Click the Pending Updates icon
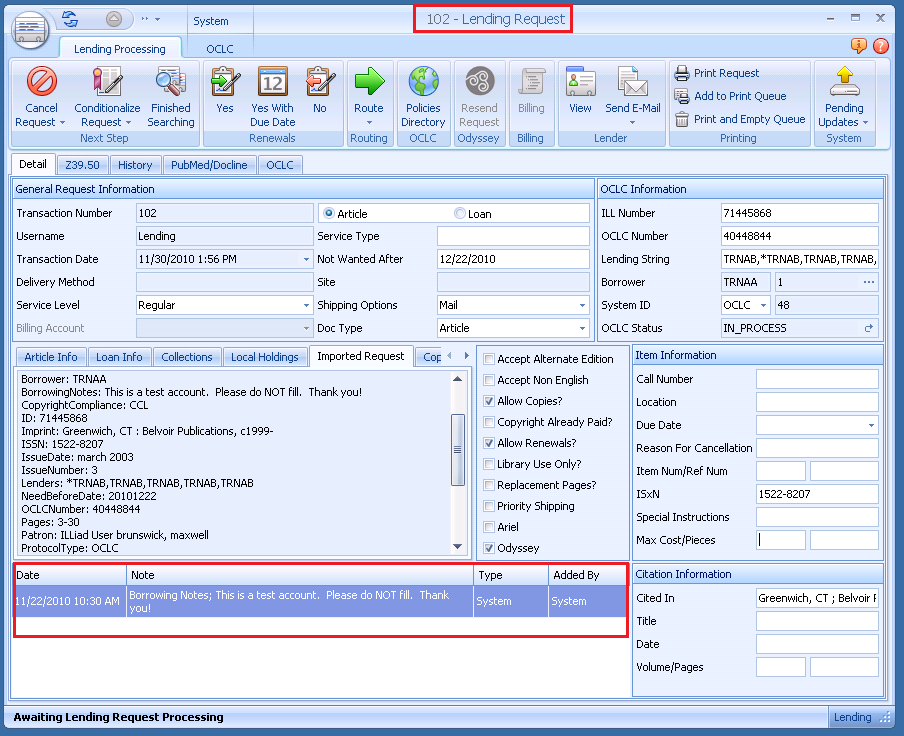The width and height of the screenshot is (904, 736). click(x=844, y=82)
